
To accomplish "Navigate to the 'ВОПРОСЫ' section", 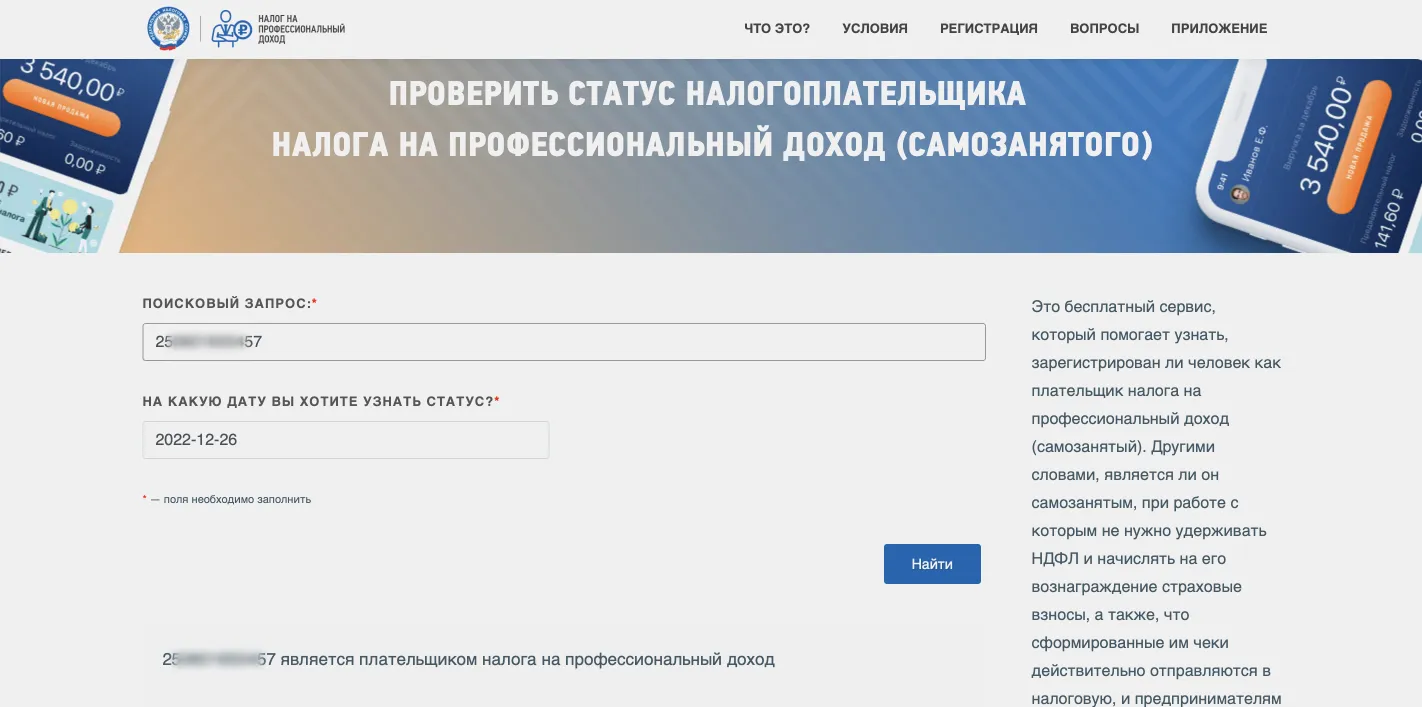I will point(1104,29).
